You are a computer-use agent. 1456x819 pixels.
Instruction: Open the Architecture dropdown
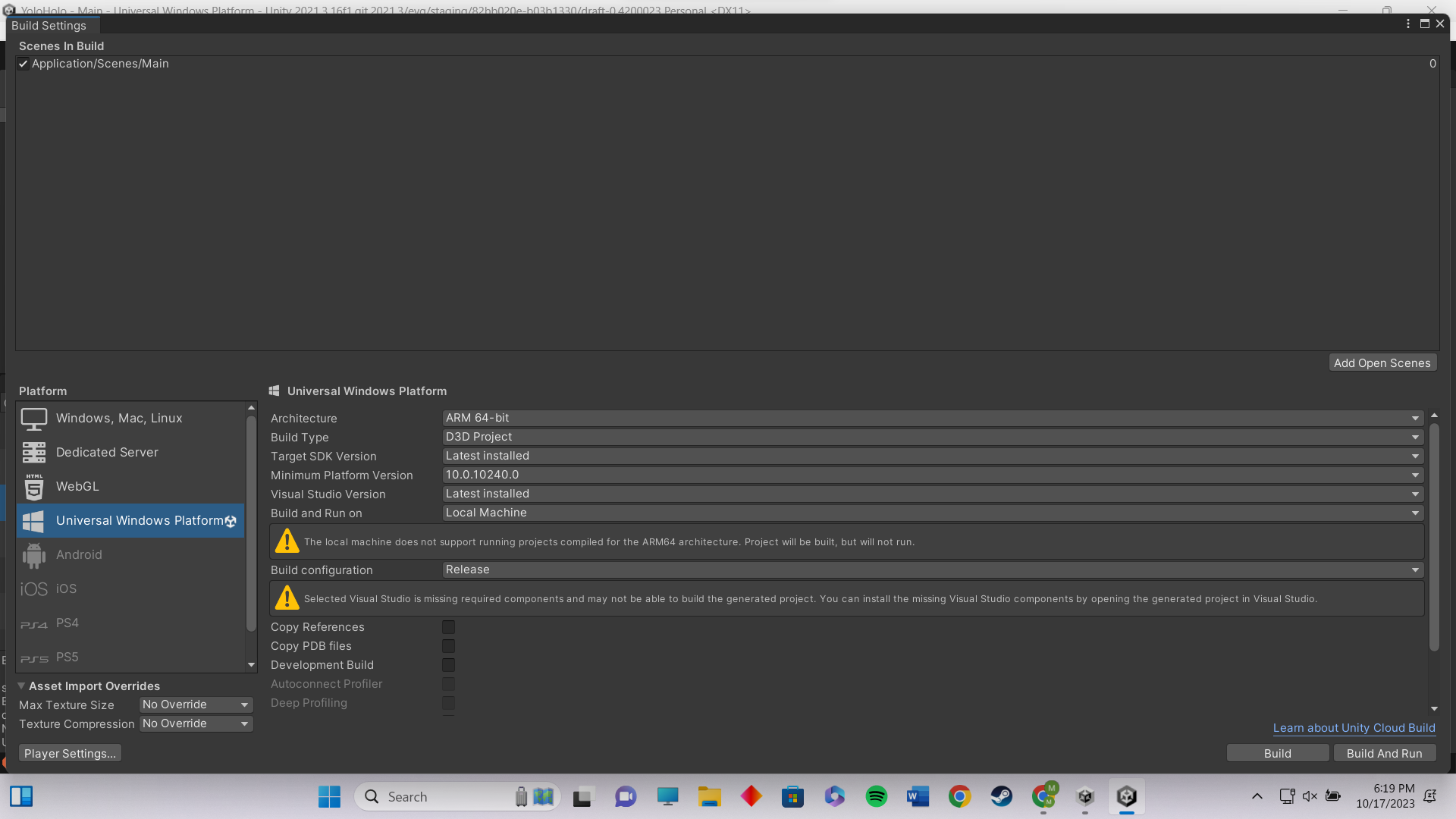933,419
